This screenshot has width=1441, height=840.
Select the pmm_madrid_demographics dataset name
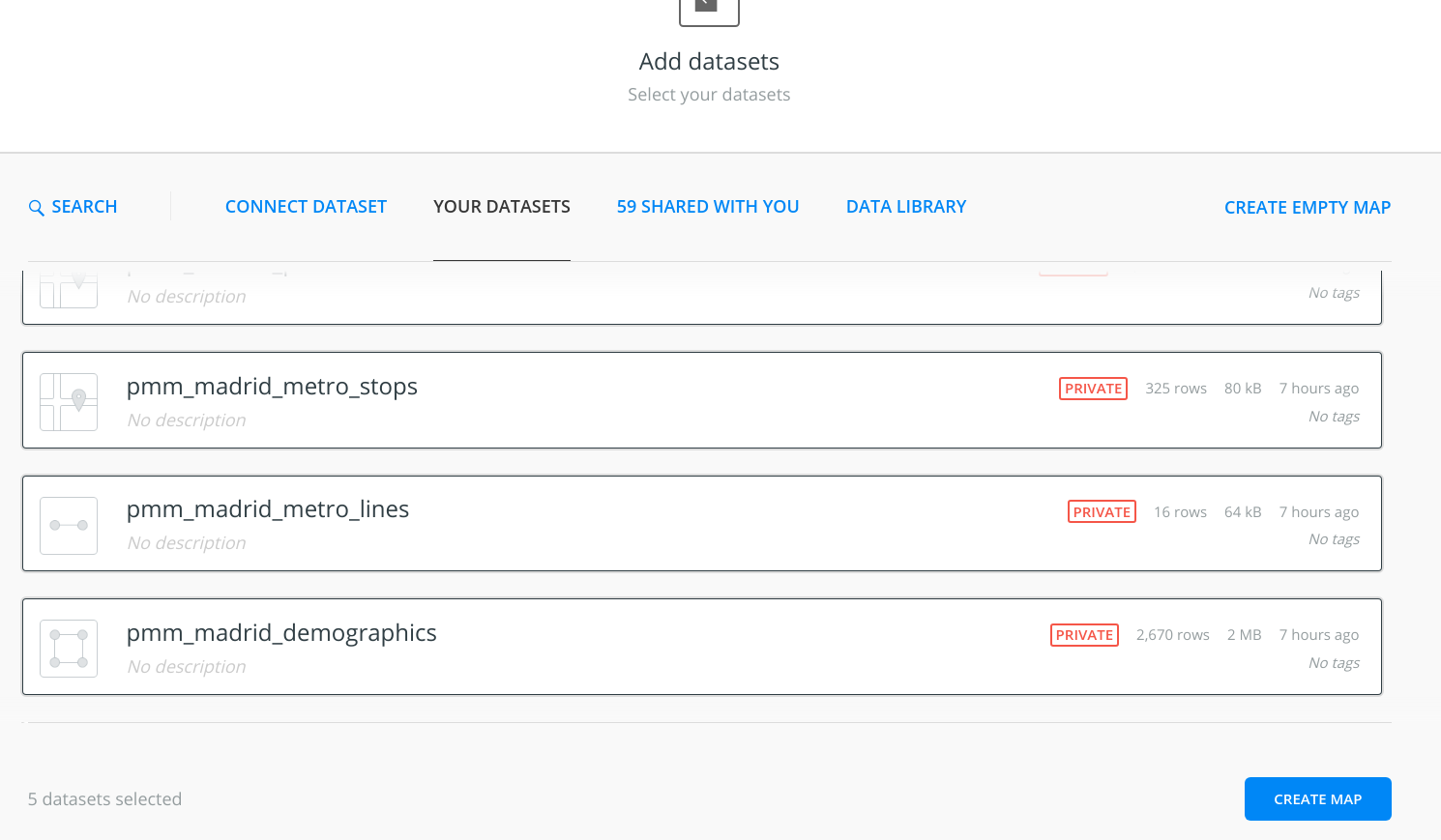281,633
